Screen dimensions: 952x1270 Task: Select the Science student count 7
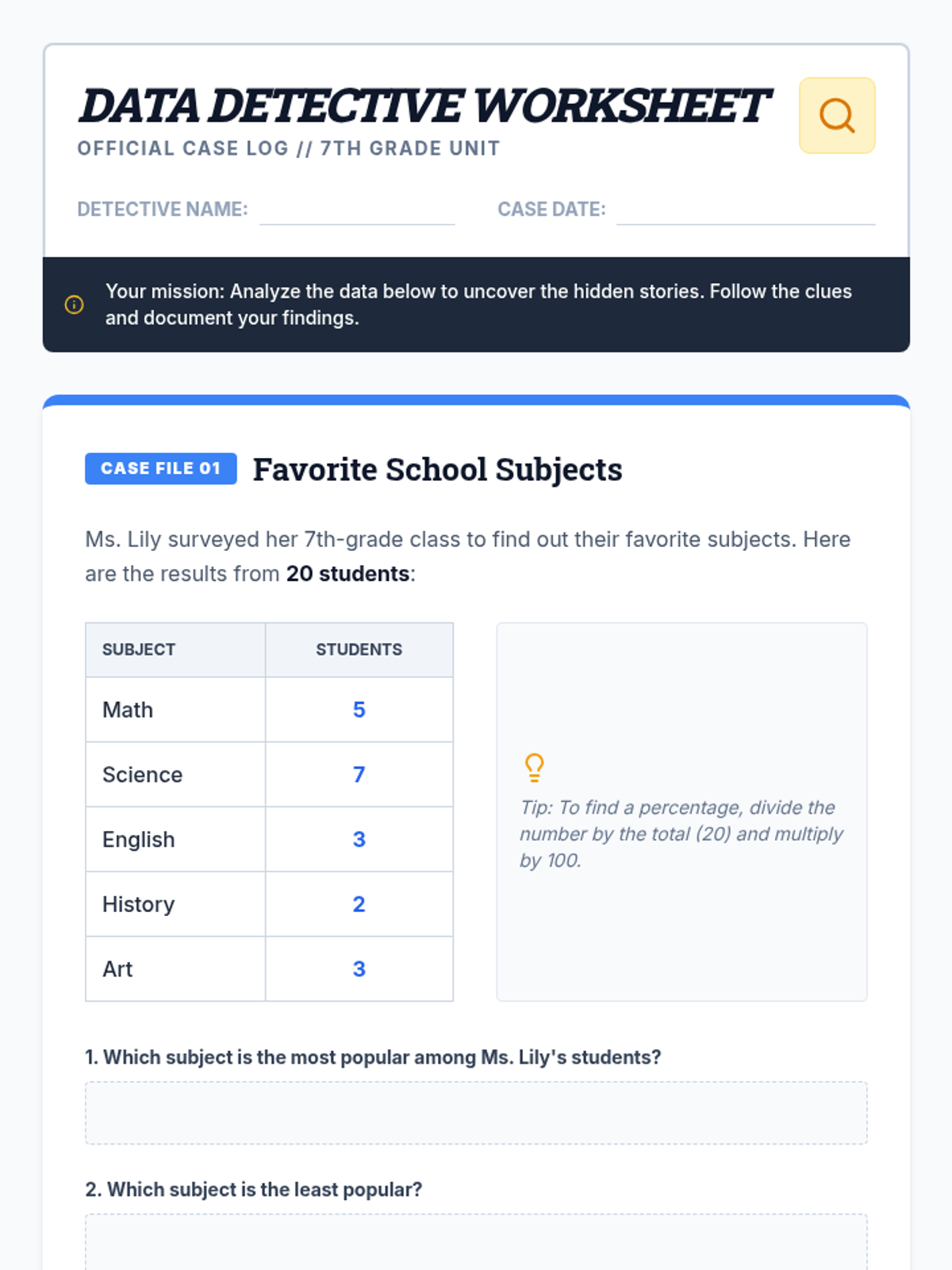point(359,775)
